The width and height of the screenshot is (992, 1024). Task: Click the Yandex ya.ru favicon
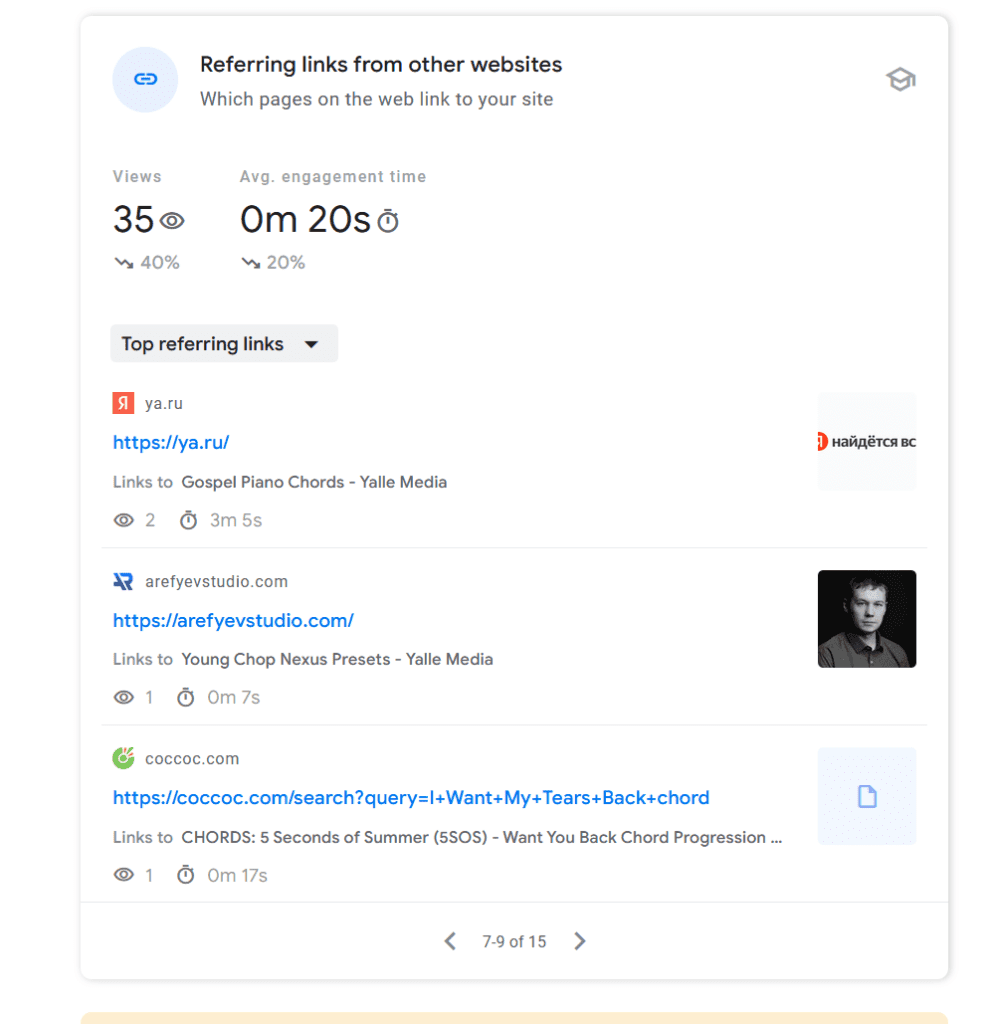pyautogui.click(x=123, y=404)
